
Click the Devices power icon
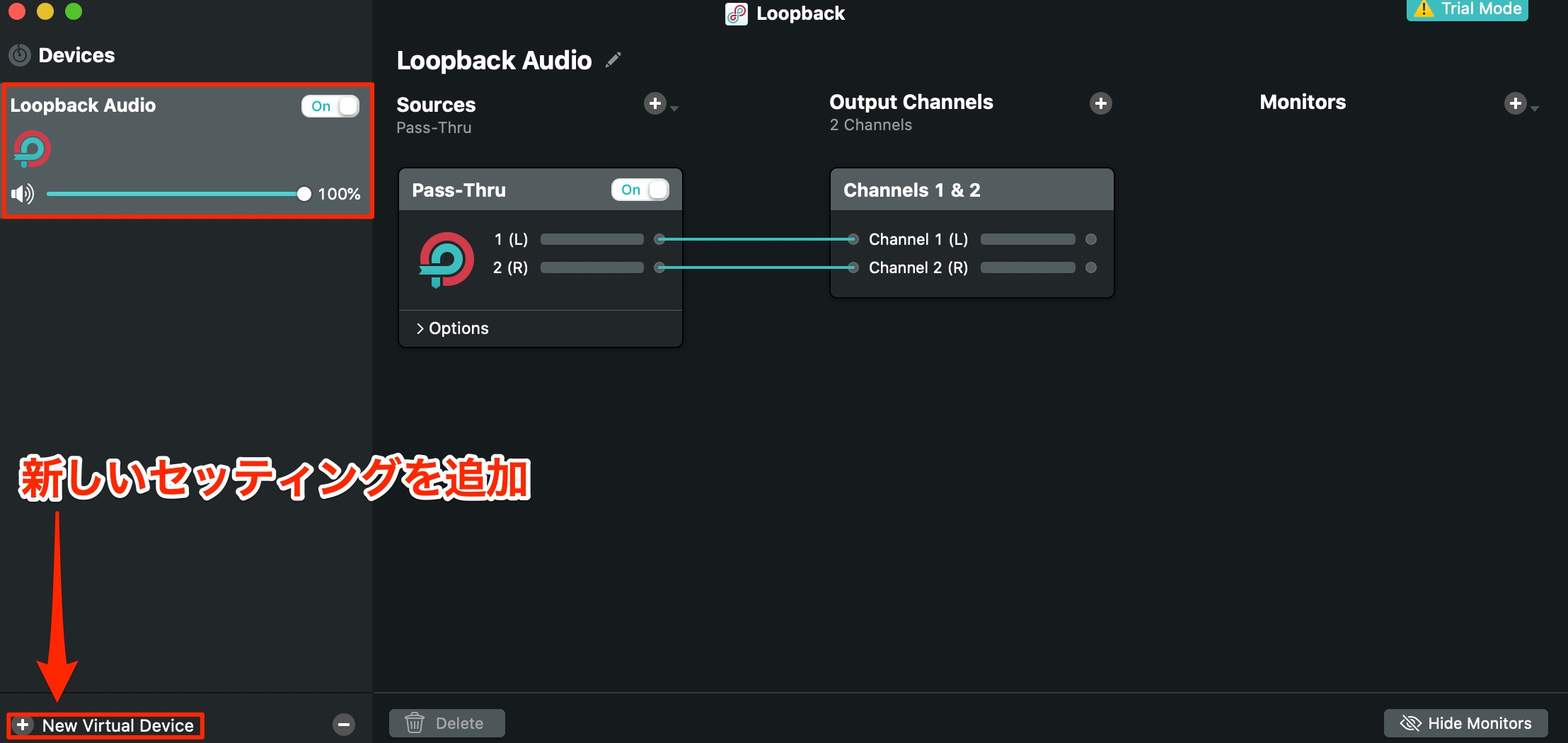click(20, 55)
